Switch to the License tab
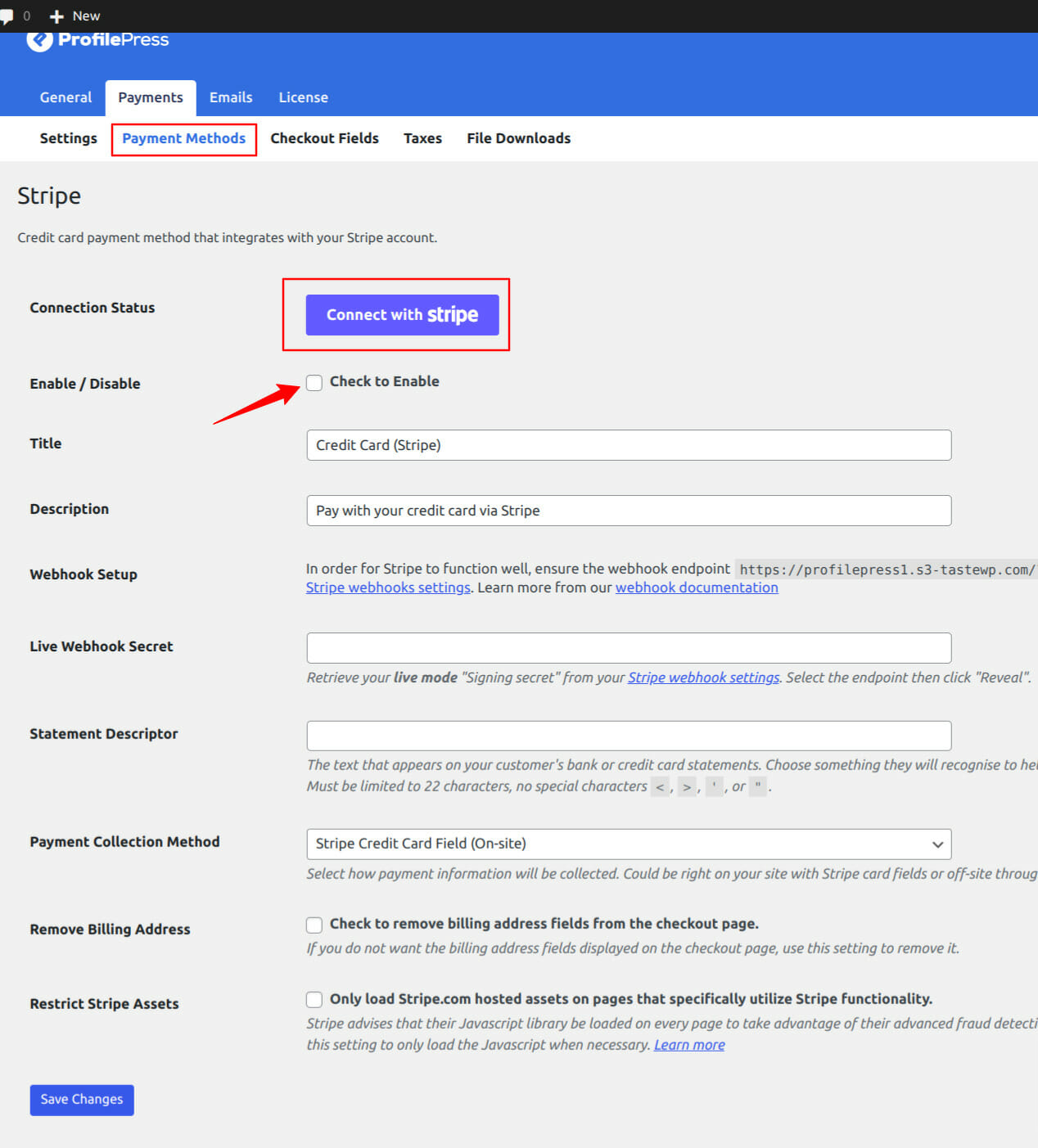This screenshot has width=1038, height=1148. [303, 97]
